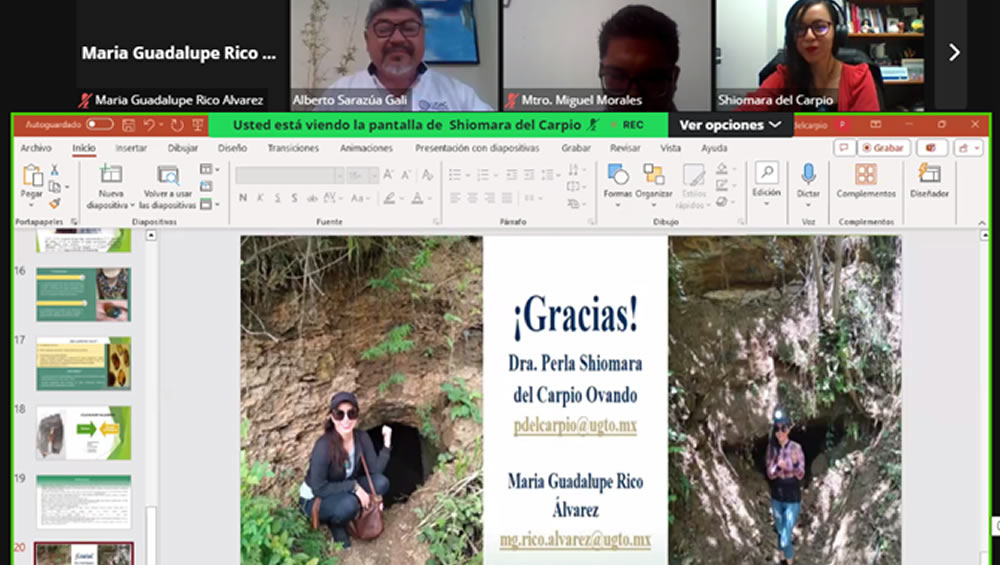Viewport: 1000px width, 565px height.
Task: Click the increase font size icon
Action: [389, 174]
